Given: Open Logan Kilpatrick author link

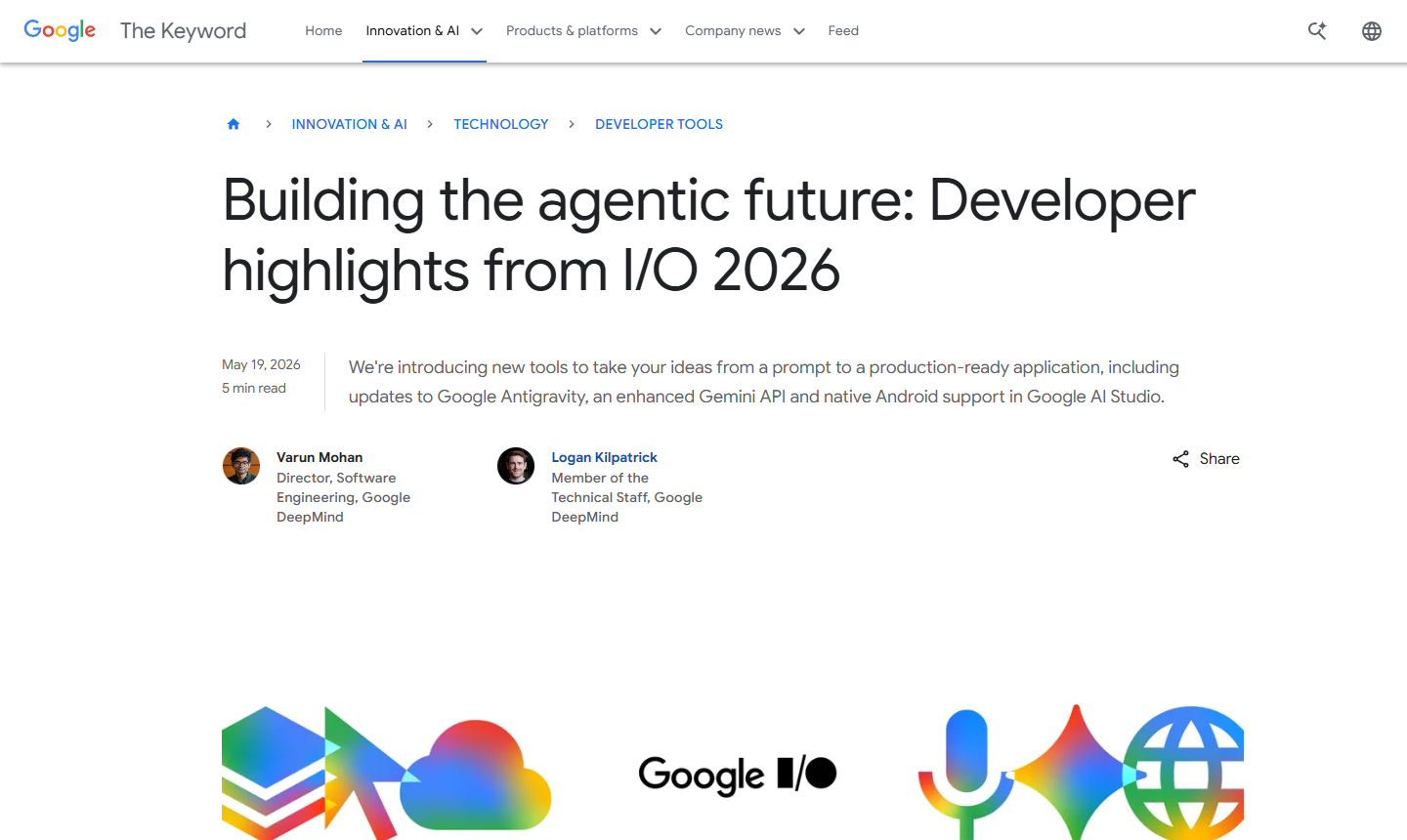Looking at the screenshot, I should [x=605, y=457].
